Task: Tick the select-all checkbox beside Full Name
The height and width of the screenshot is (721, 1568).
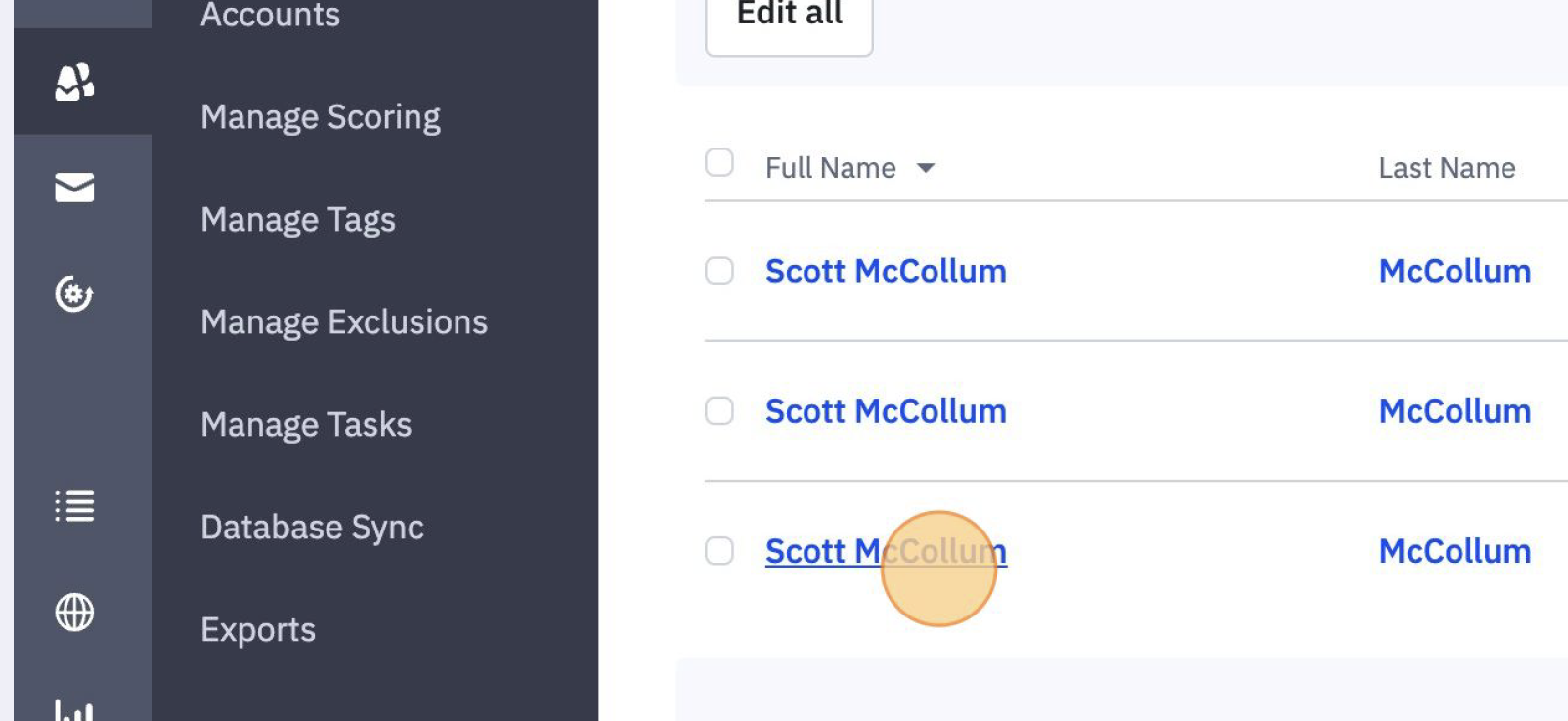Action: click(719, 162)
